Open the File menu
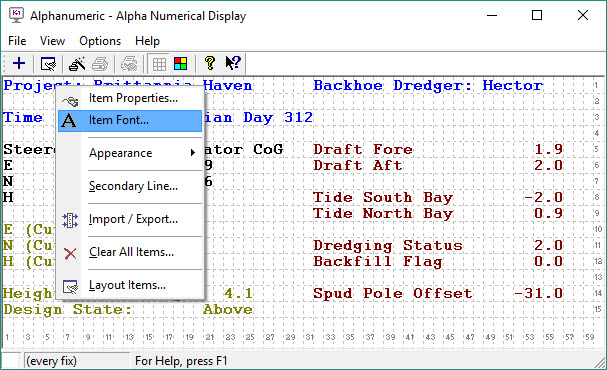 [x=17, y=41]
